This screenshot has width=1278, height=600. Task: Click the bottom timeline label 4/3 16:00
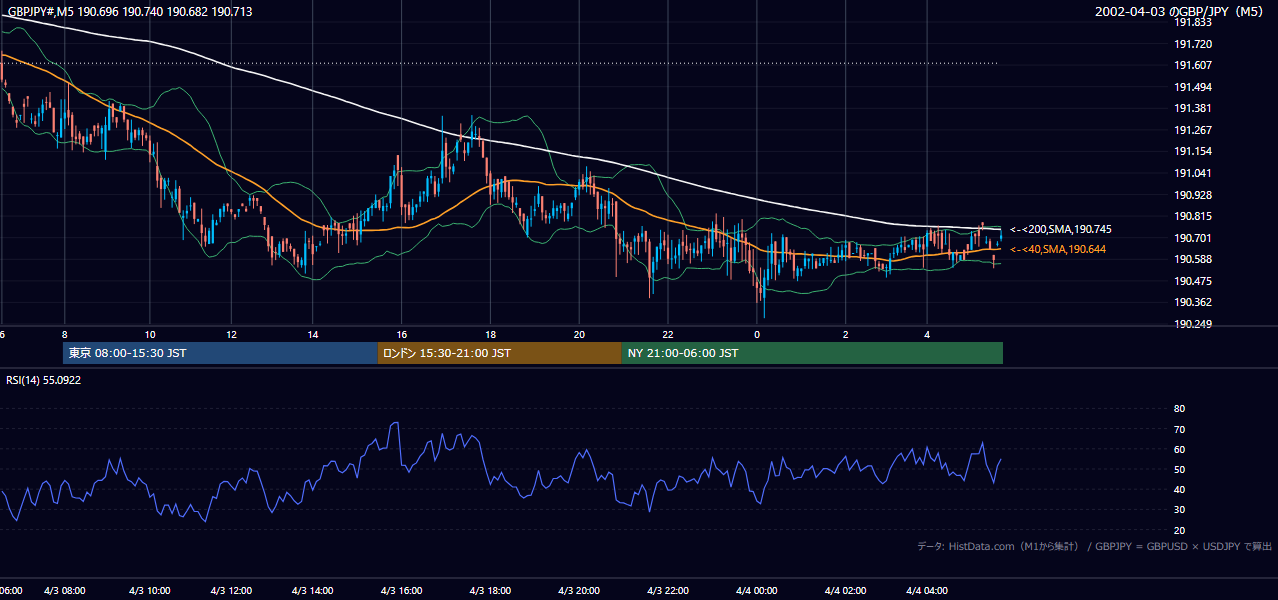[402, 591]
